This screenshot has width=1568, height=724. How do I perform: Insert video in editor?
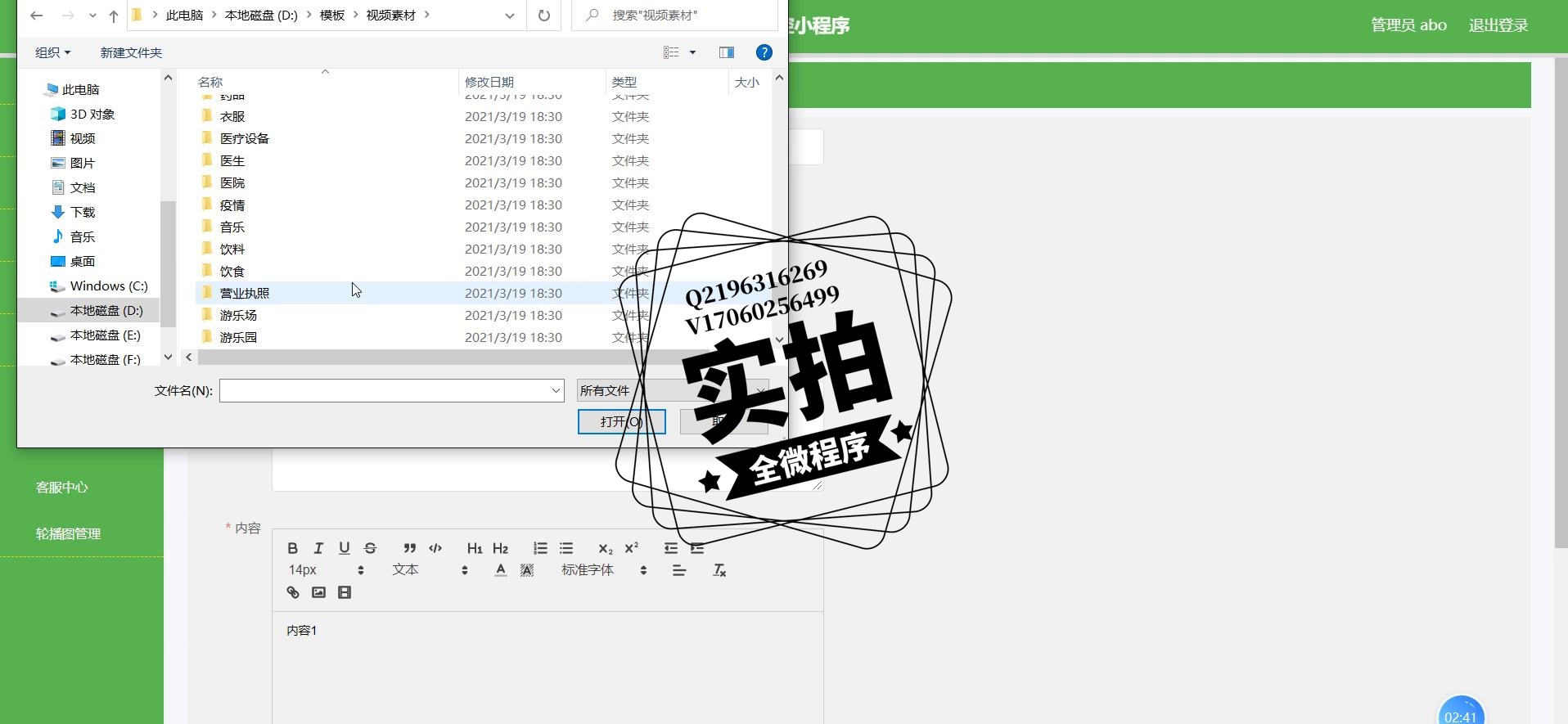[x=345, y=592]
